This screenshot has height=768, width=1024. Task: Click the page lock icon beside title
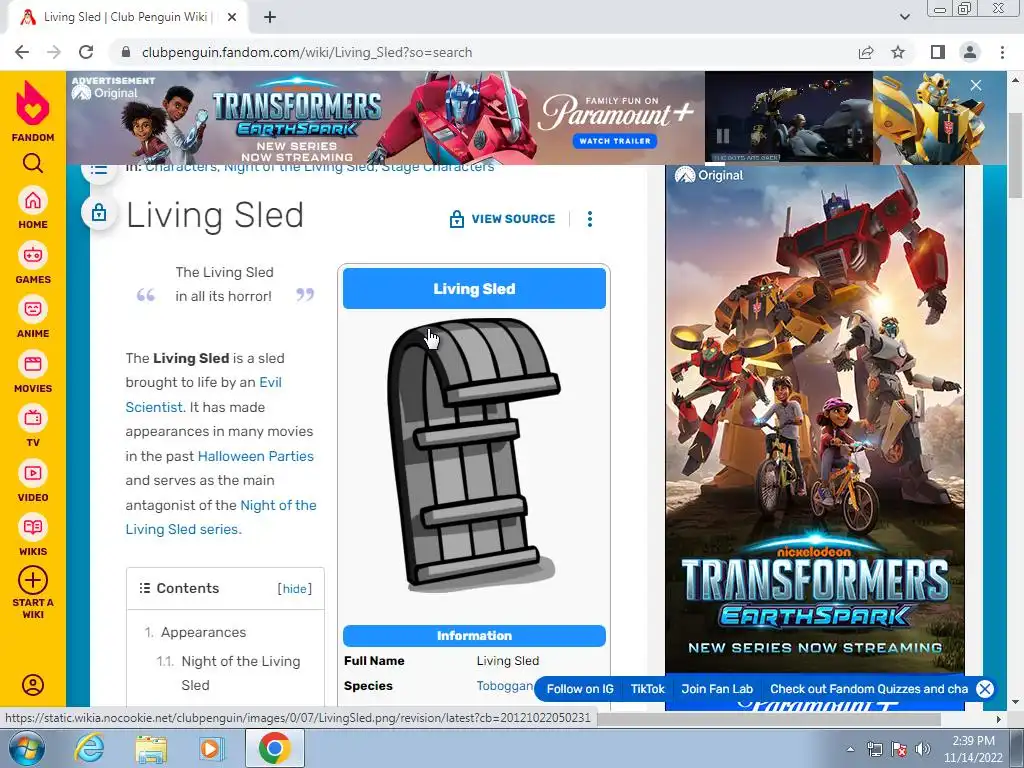pos(99,212)
